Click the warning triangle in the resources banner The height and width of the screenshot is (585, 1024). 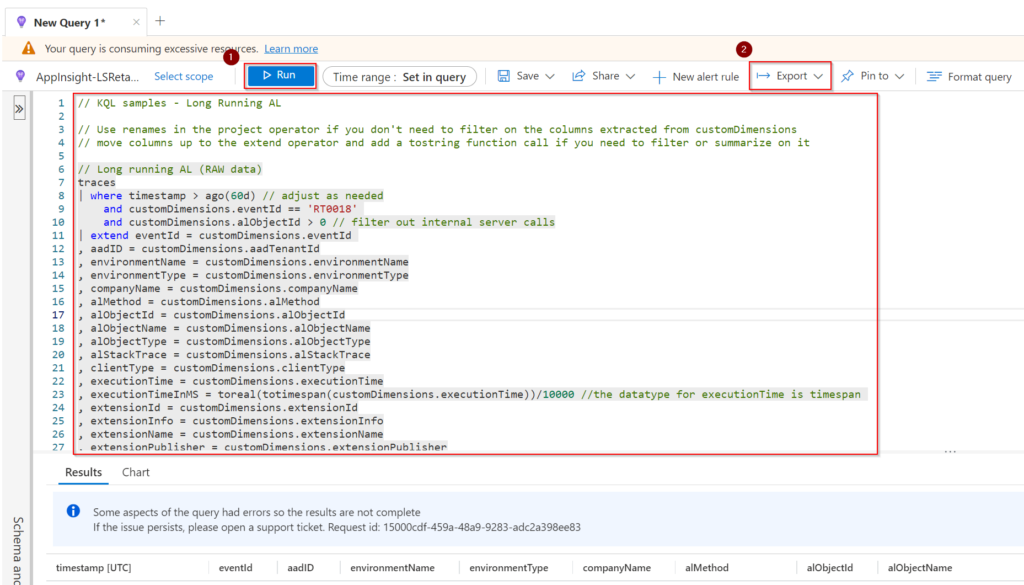point(27,47)
